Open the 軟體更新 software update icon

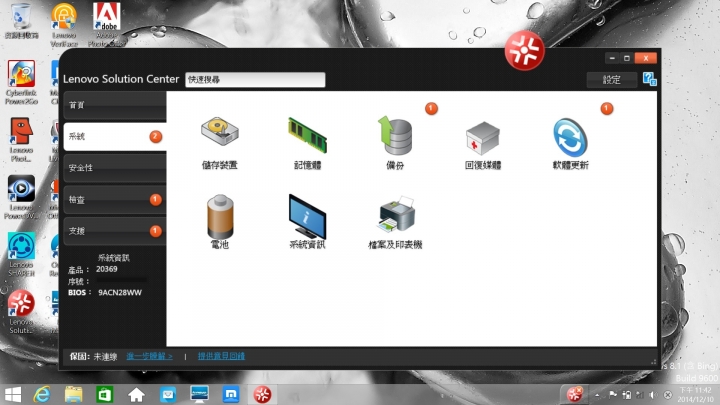point(570,137)
